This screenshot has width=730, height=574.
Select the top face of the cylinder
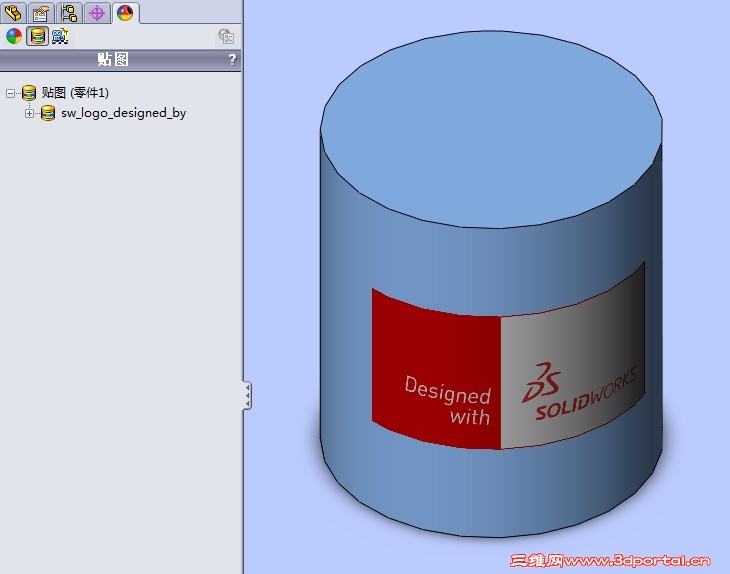[492, 129]
